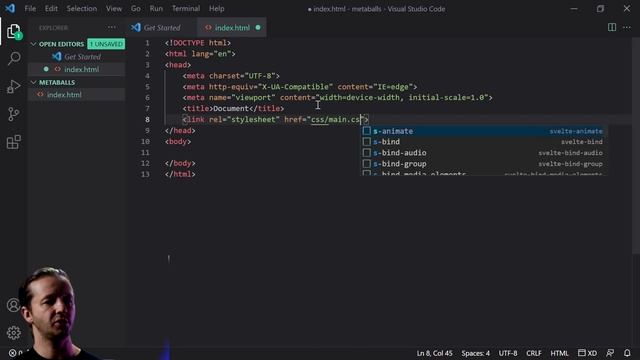Click the meta viewport line

[338, 98]
